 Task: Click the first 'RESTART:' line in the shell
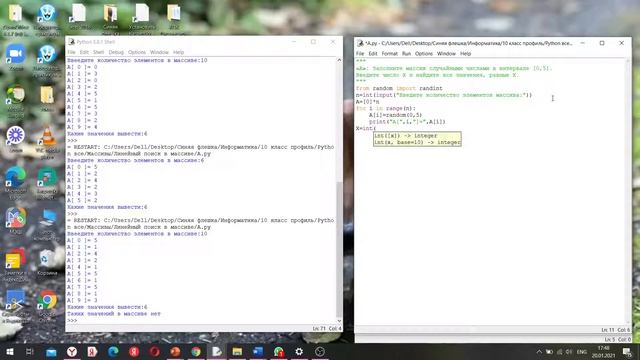200,147
